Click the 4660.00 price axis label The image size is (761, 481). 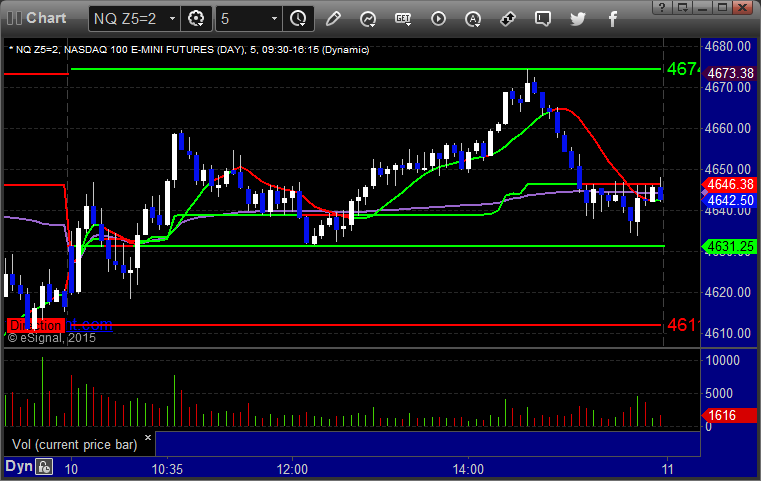pos(728,128)
